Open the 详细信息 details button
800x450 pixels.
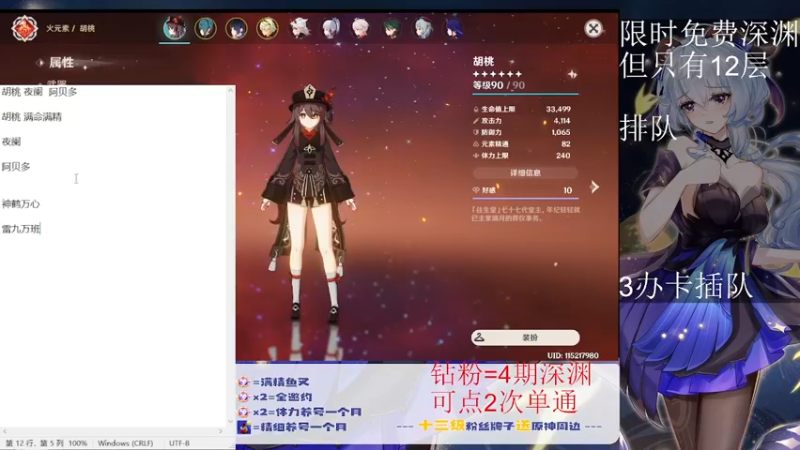click(525, 173)
